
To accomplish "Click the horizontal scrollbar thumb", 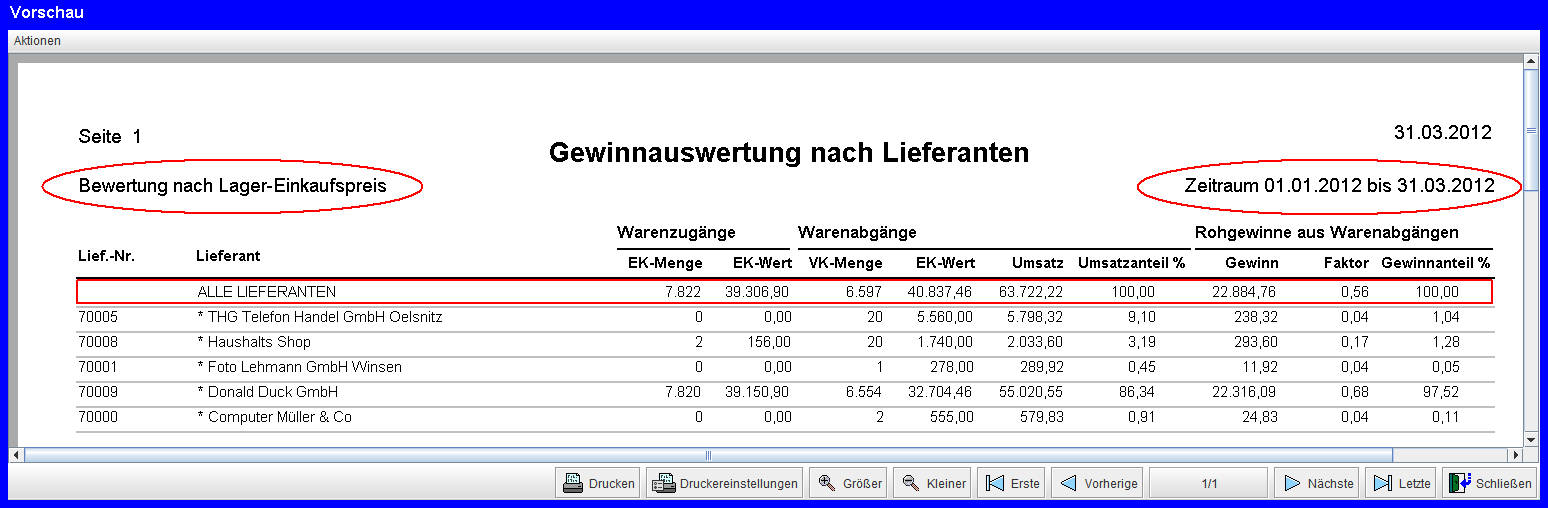I will click(708, 455).
